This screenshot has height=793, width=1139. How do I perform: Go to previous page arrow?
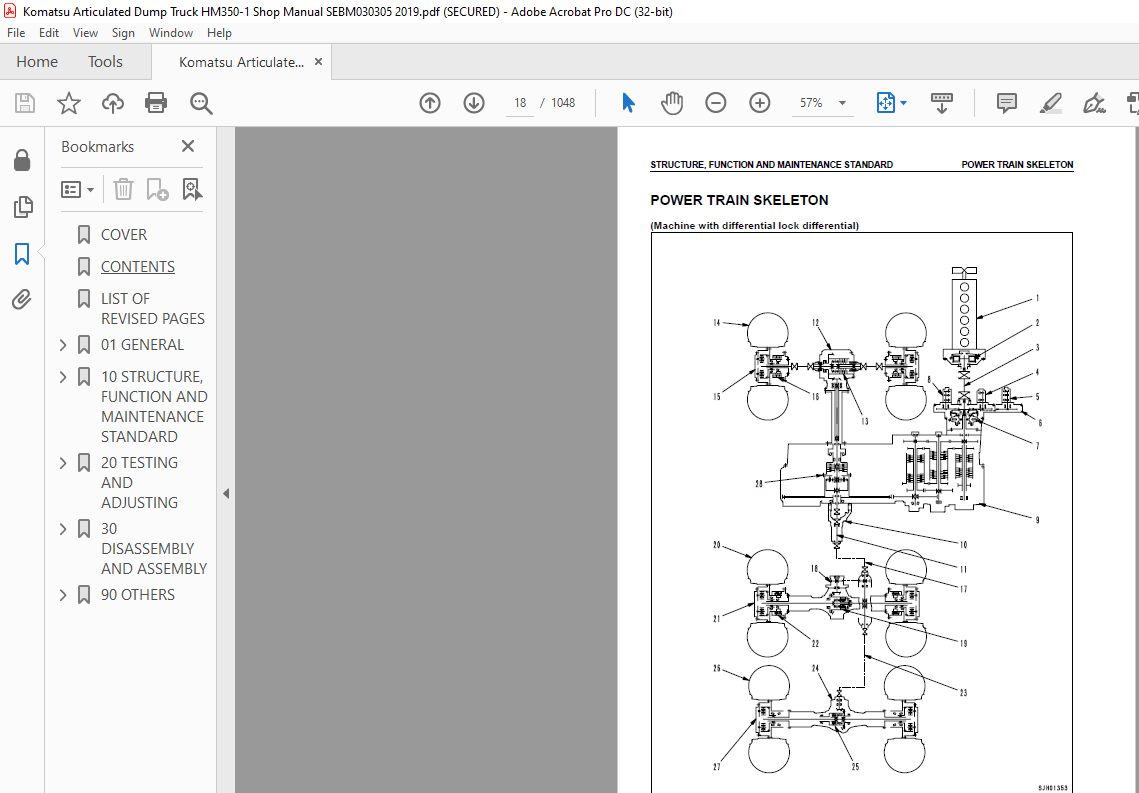click(430, 103)
